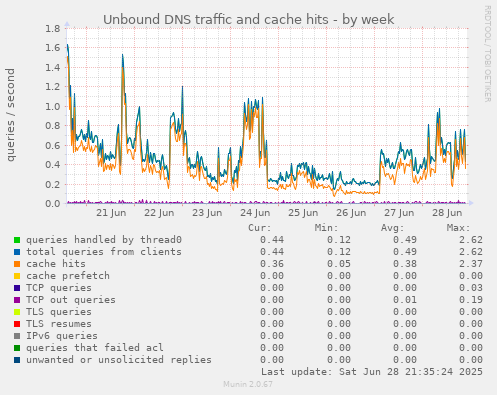497x395 pixels.
Task: Click the '25 Jun' x-axis date label
Action: tap(303, 213)
